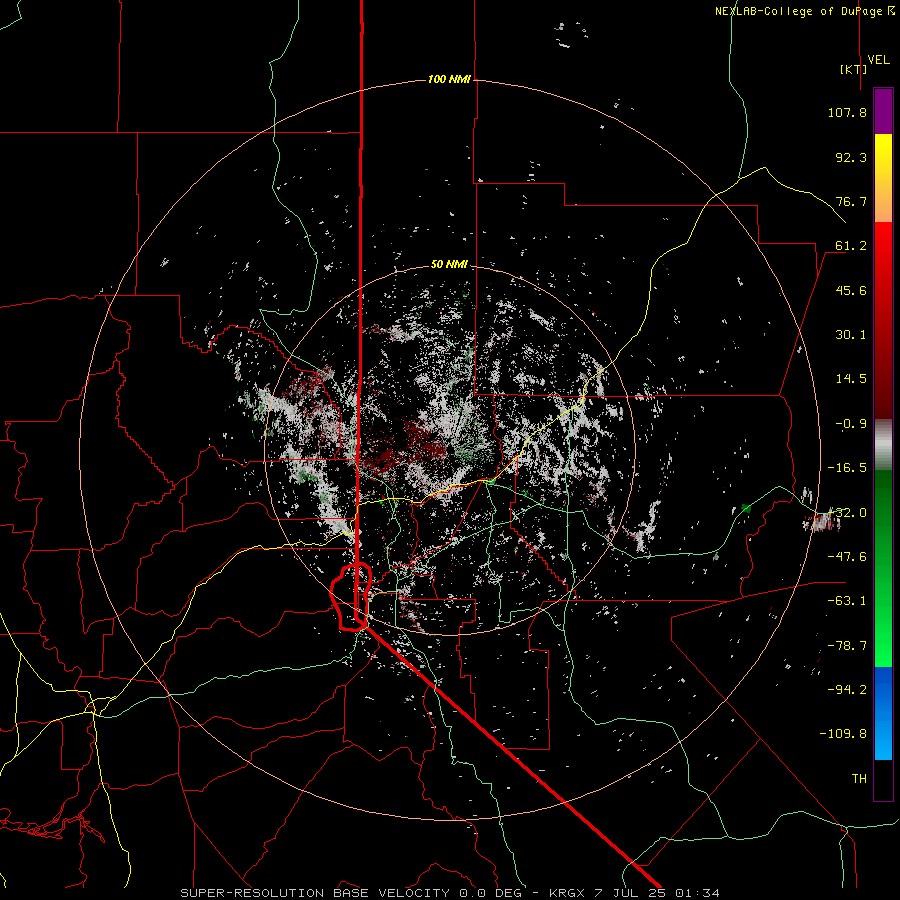Image resolution: width=900 pixels, height=900 pixels.
Task: Click the 100 NMI range ring label
Action: 449,79
